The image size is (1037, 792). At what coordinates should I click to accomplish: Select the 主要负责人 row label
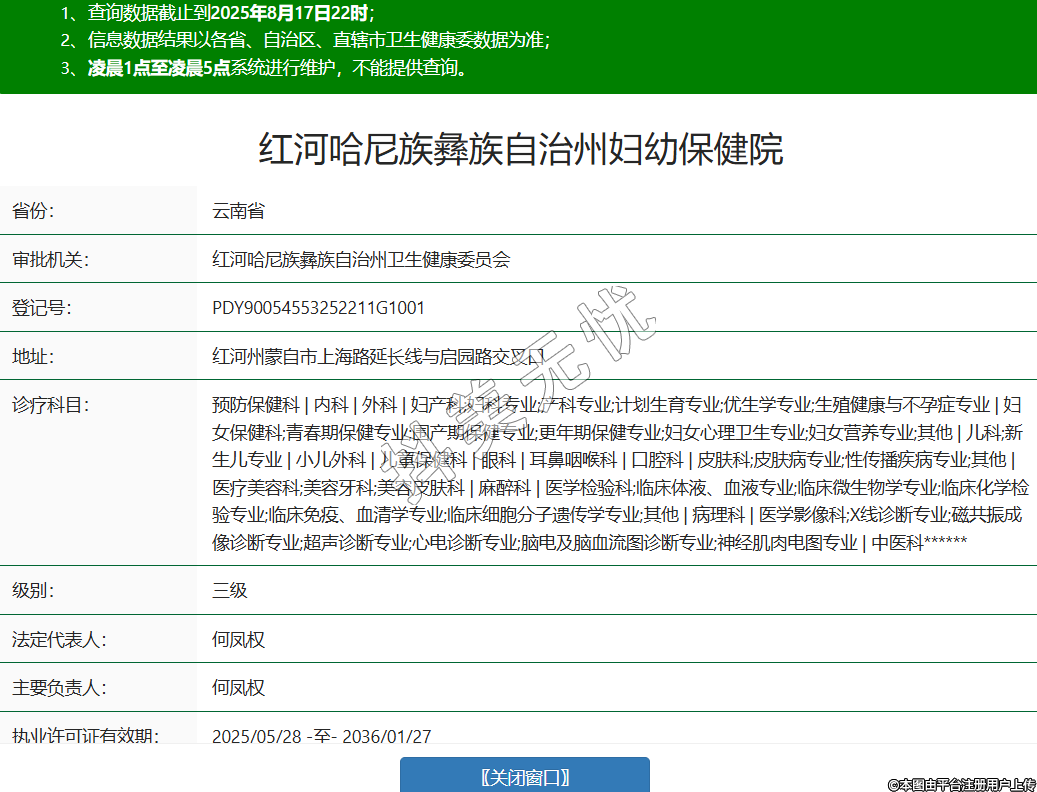click(59, 688)
